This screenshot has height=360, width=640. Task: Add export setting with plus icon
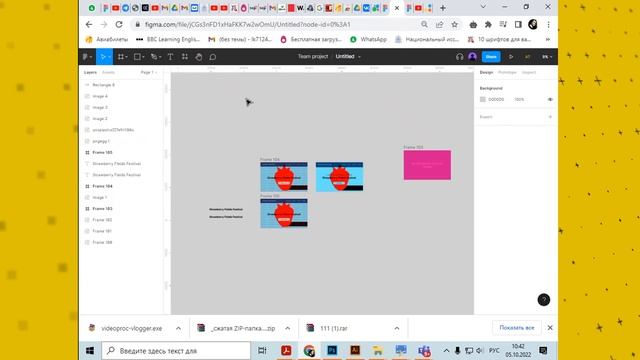[550, 117]
